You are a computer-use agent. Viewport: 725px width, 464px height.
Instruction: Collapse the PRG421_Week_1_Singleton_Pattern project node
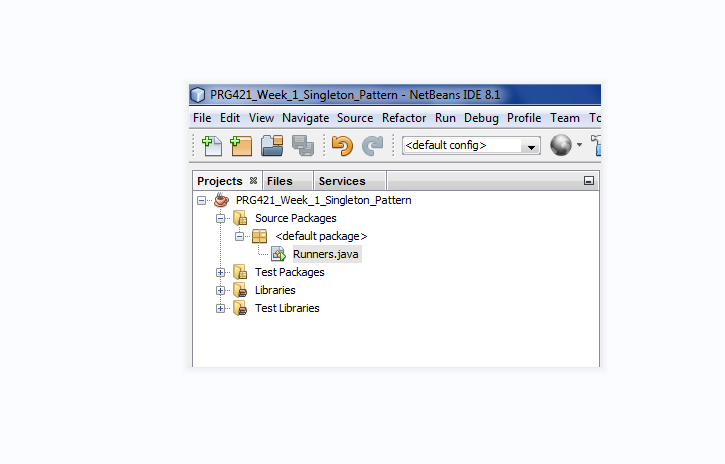(201, 201)
